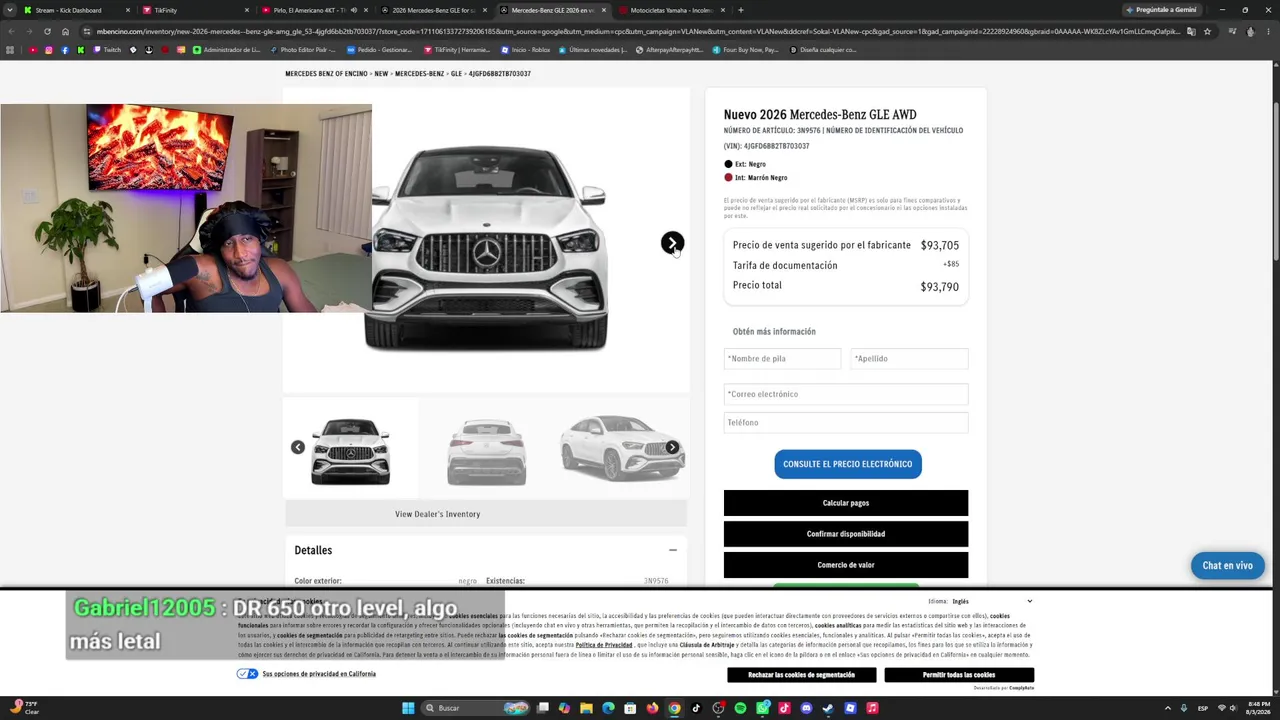The width and height of the screenshot is (1280, 720).
Task: Open the GLE breadcrumb link
Action: (456, 74)
